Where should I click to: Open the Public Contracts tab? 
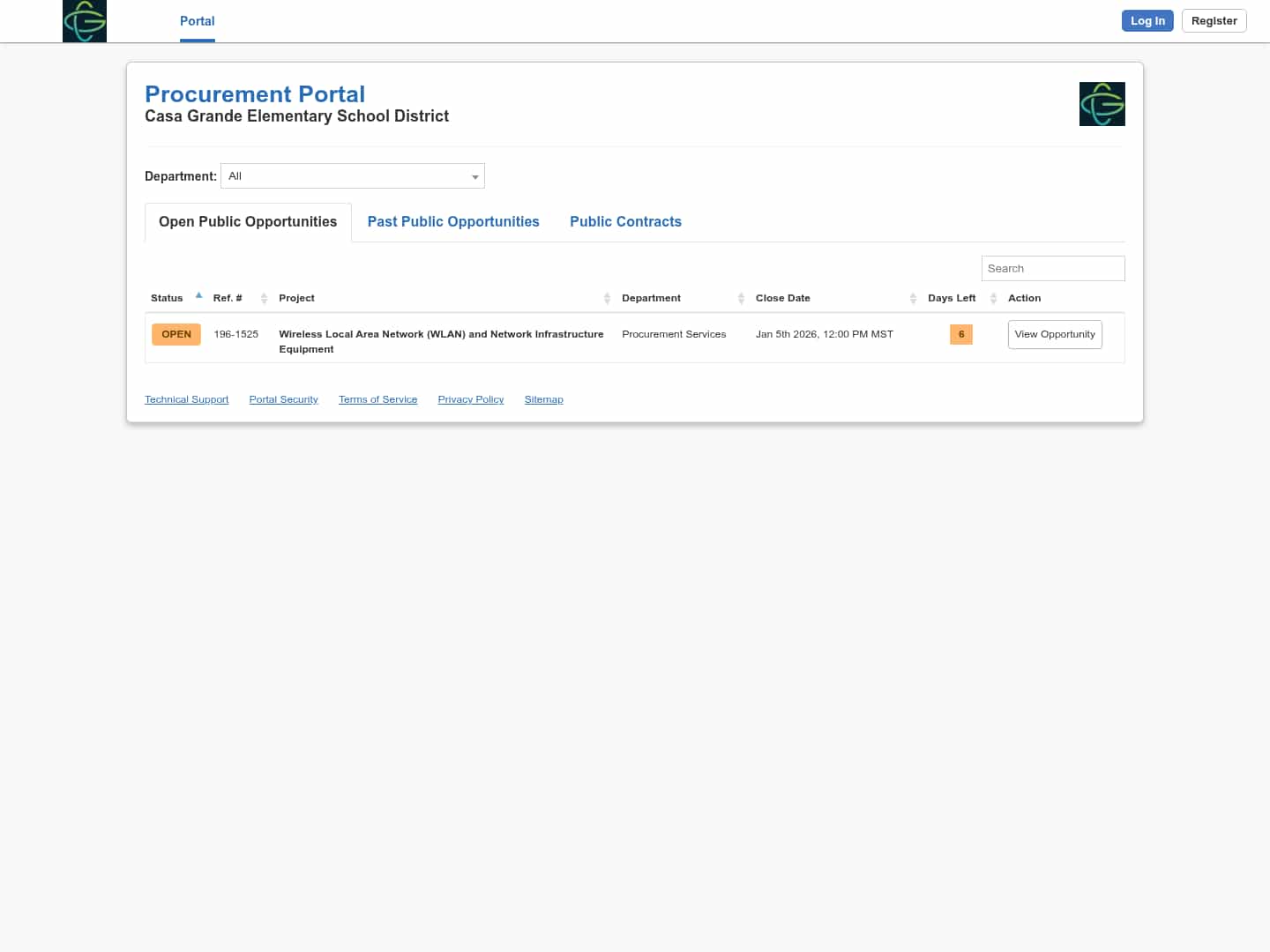[x=625, y=221]
